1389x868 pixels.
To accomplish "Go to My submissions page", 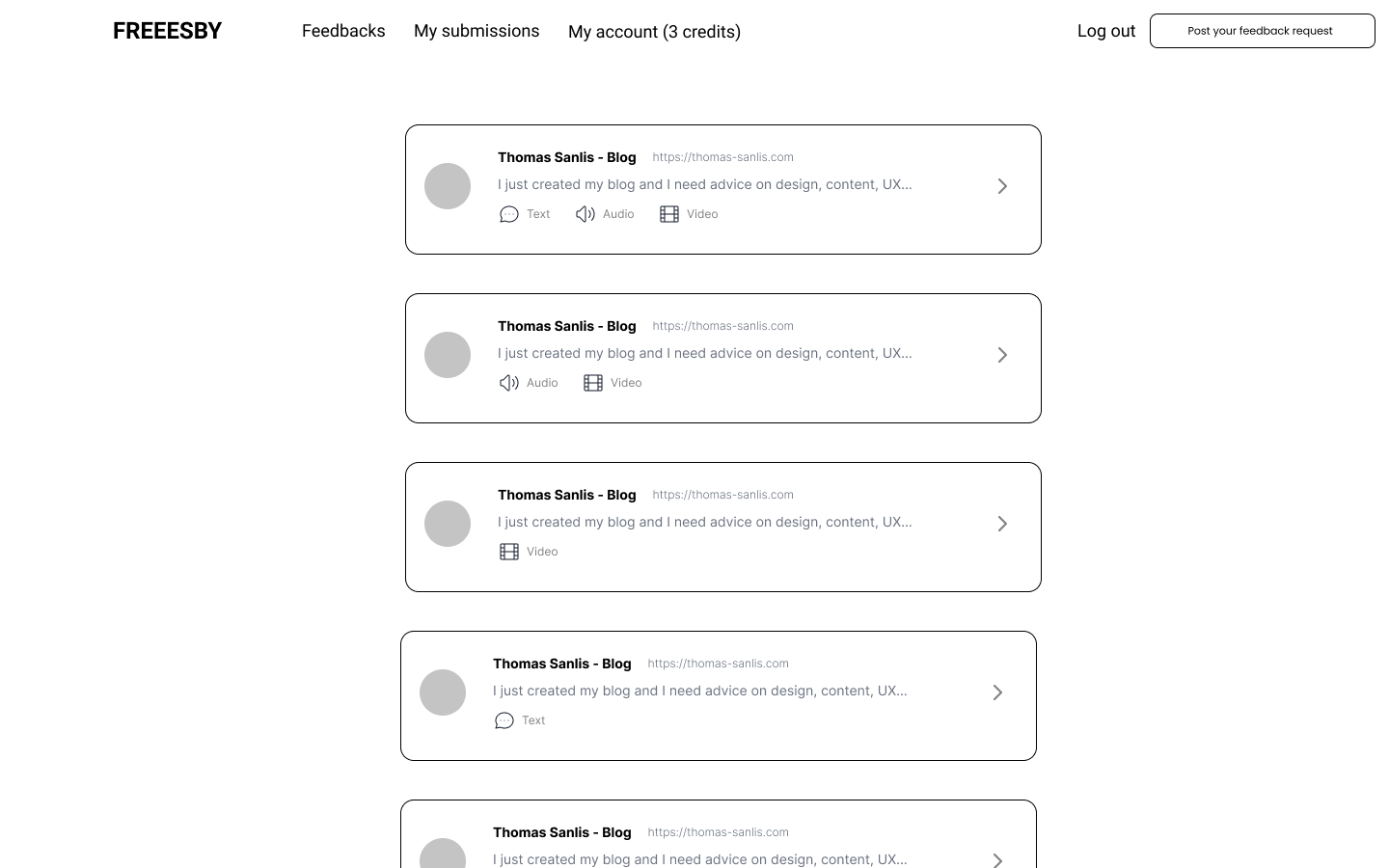I will click(477, 31).
